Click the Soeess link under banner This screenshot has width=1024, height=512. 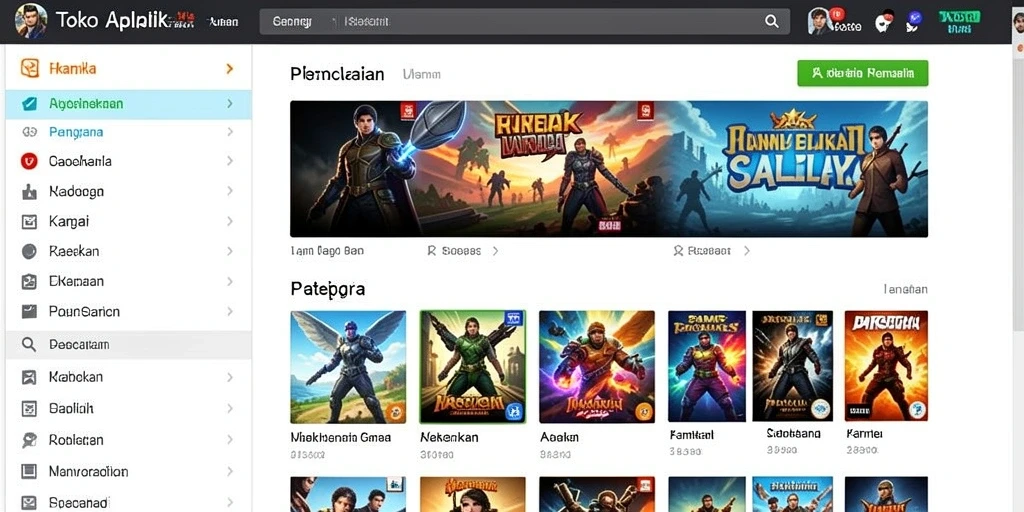462,251
